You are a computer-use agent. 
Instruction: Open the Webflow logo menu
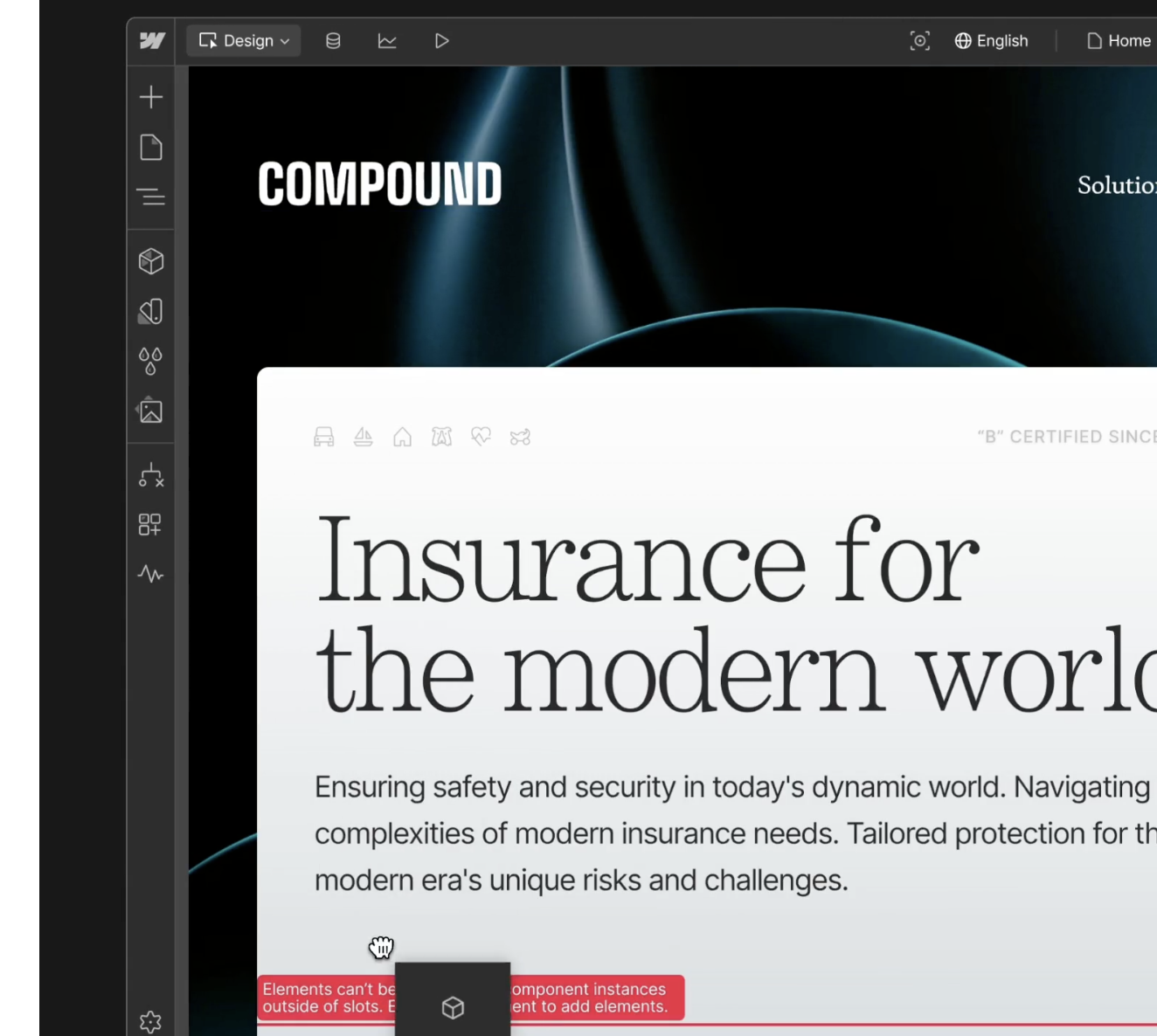pos(152,41)
